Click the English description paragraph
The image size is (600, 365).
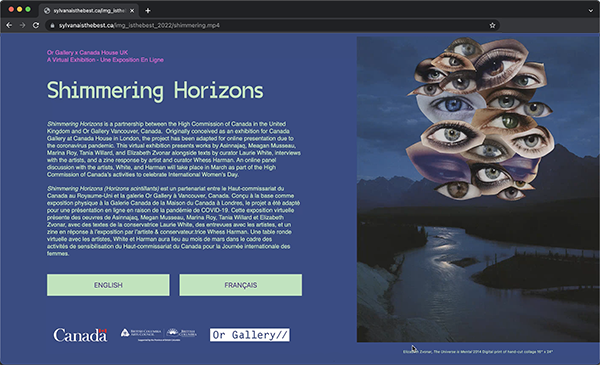[x=174, y=149]
